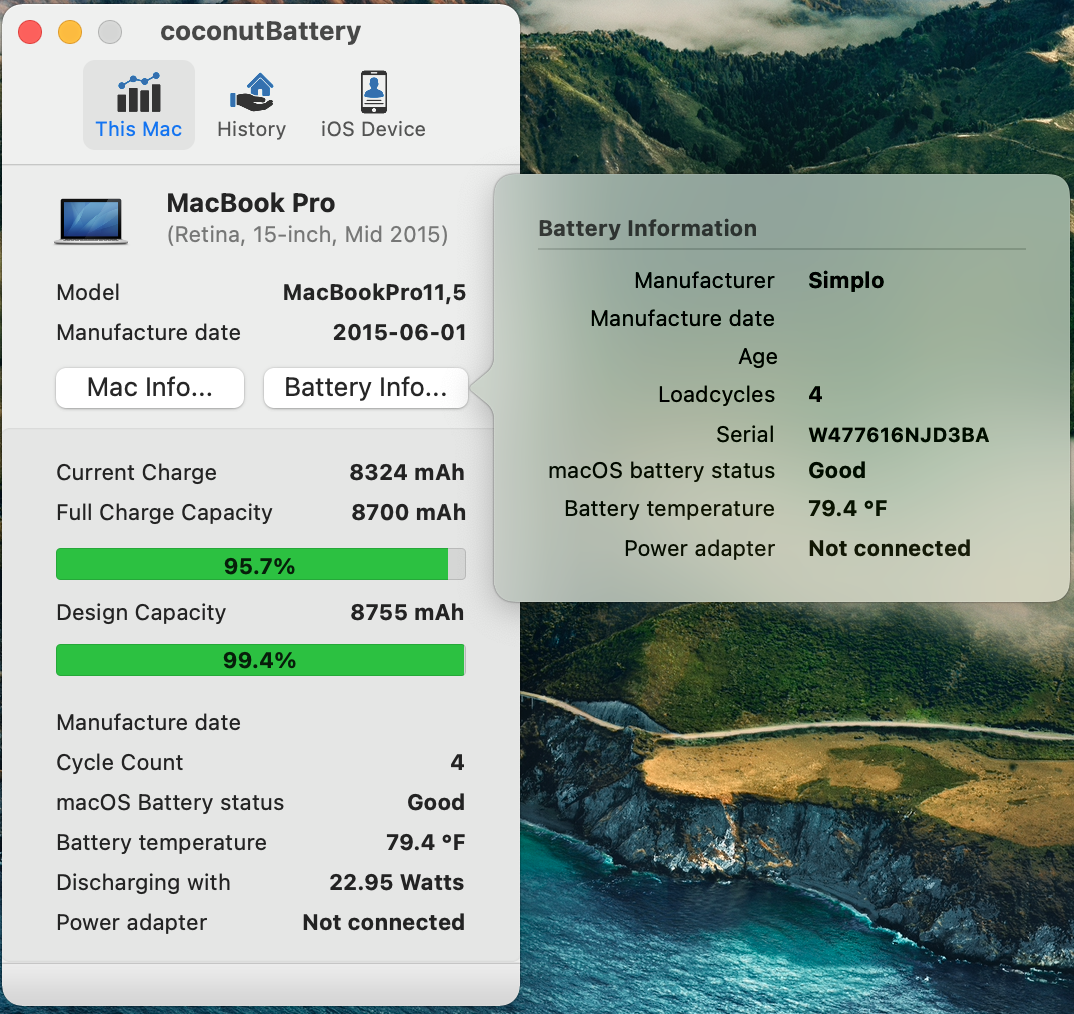Viewport: 1074px width, 1014px height.
Task: Click the macOS Battery status label in main window
Action: pyautogui.click(x=170, y=802)
